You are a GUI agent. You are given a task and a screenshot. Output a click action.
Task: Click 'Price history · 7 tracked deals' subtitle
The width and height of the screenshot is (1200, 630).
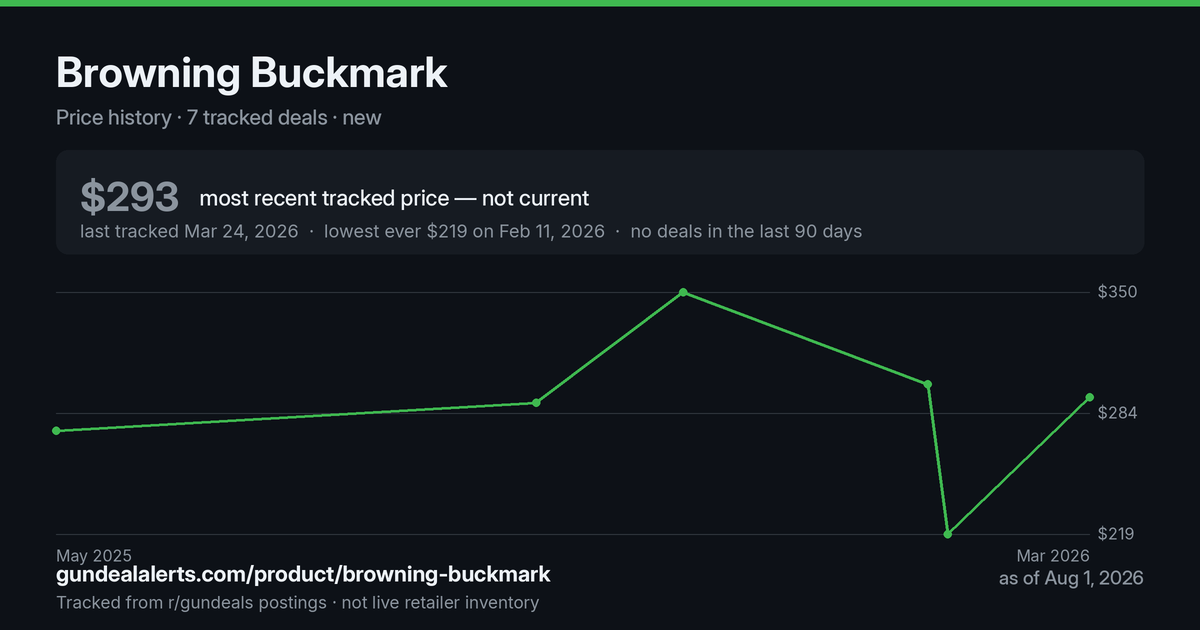point(192,117)
